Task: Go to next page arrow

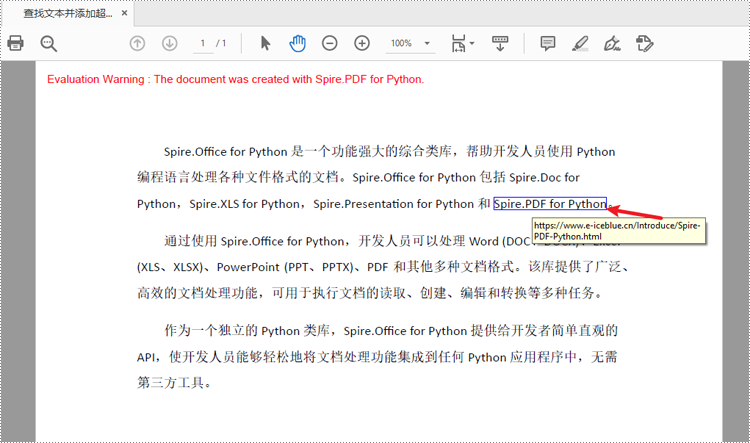Action: [x=169, y=44]
